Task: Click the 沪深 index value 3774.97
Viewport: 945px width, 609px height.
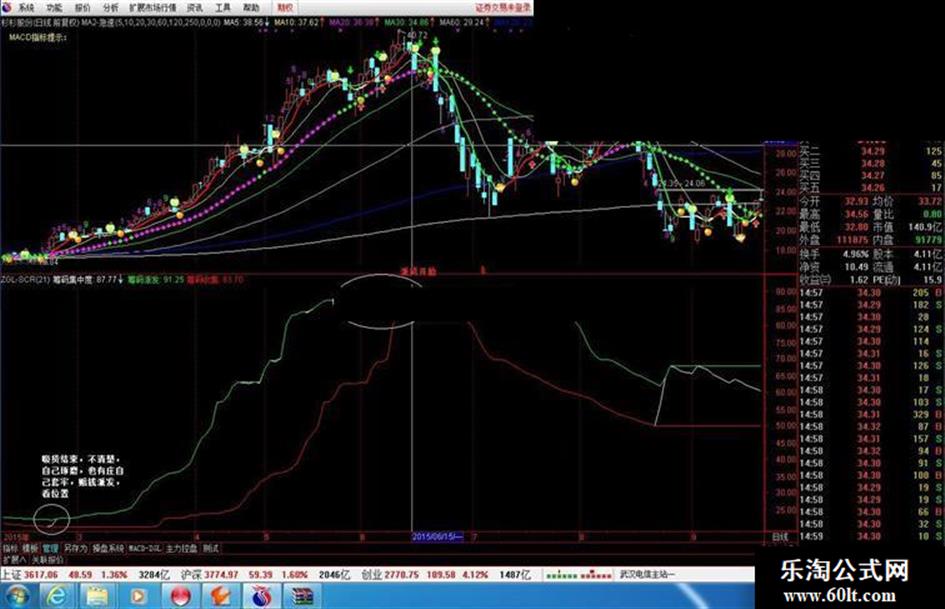Action: tap(221, 575)
